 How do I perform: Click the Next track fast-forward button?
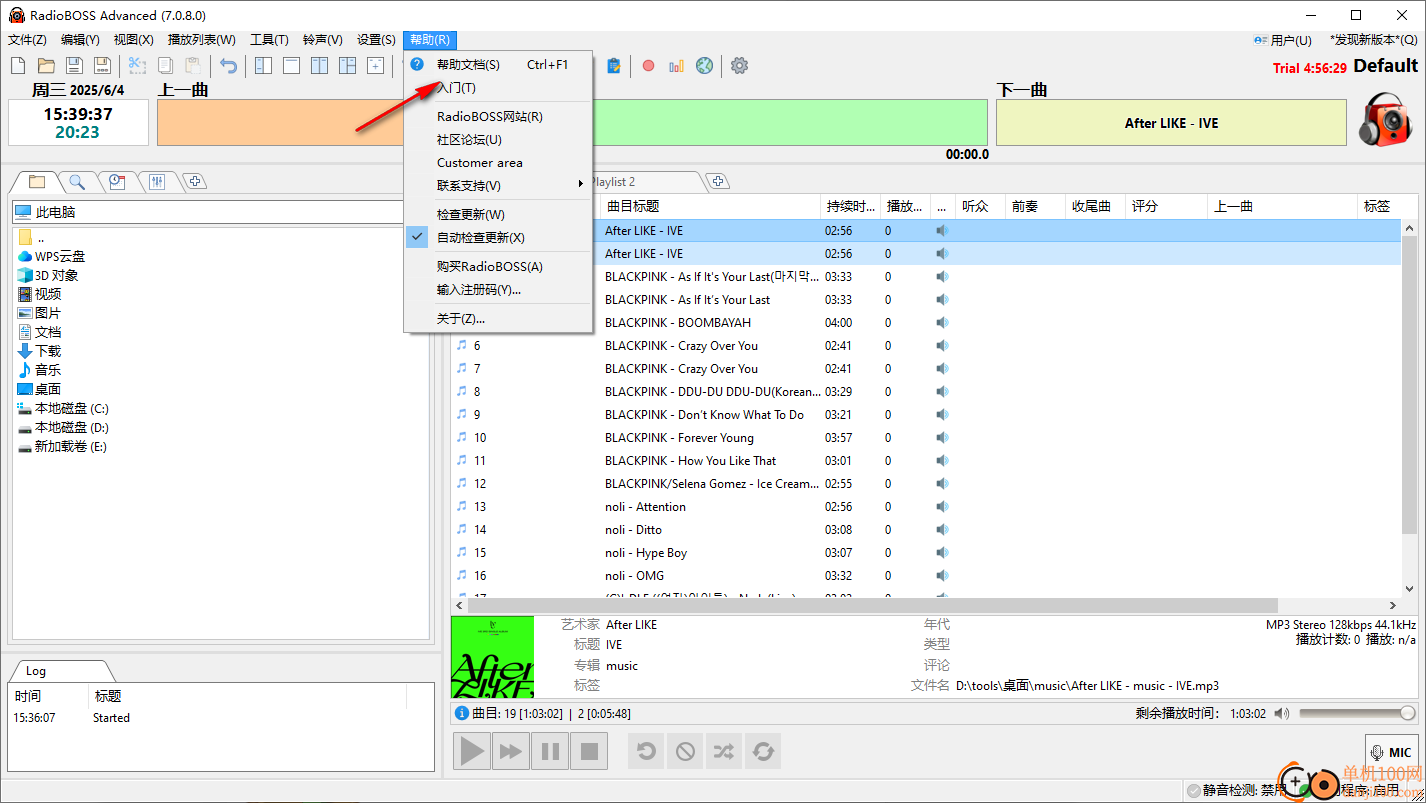pos(511,751)
